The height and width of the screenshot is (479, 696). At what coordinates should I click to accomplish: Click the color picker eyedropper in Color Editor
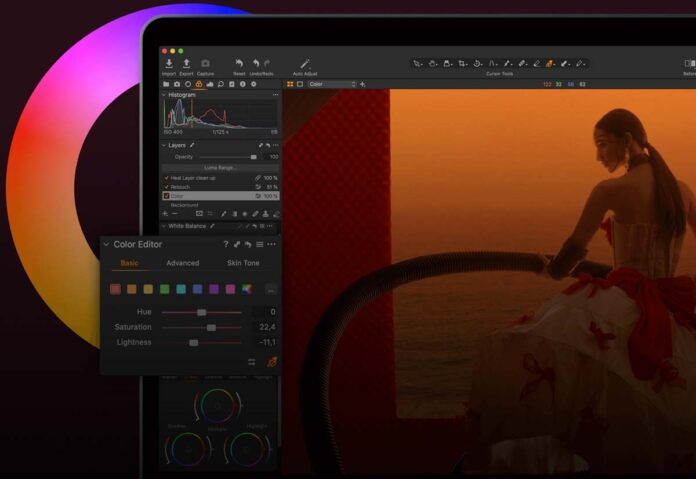pos(271,362)
